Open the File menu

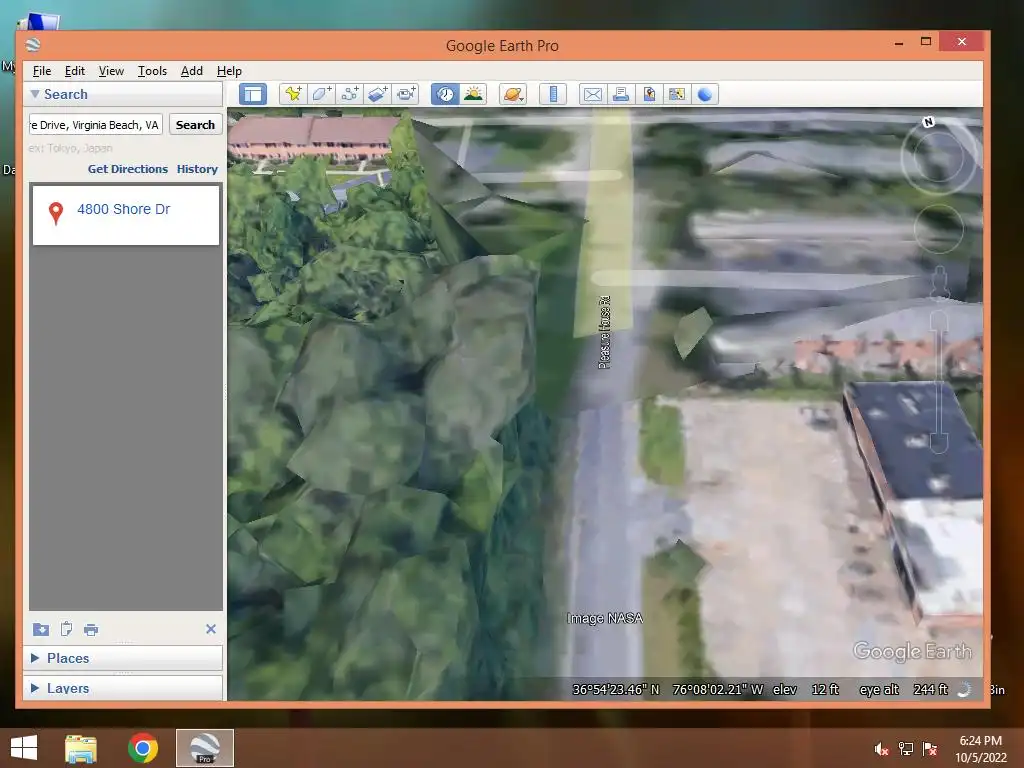[x=42, y=71]
